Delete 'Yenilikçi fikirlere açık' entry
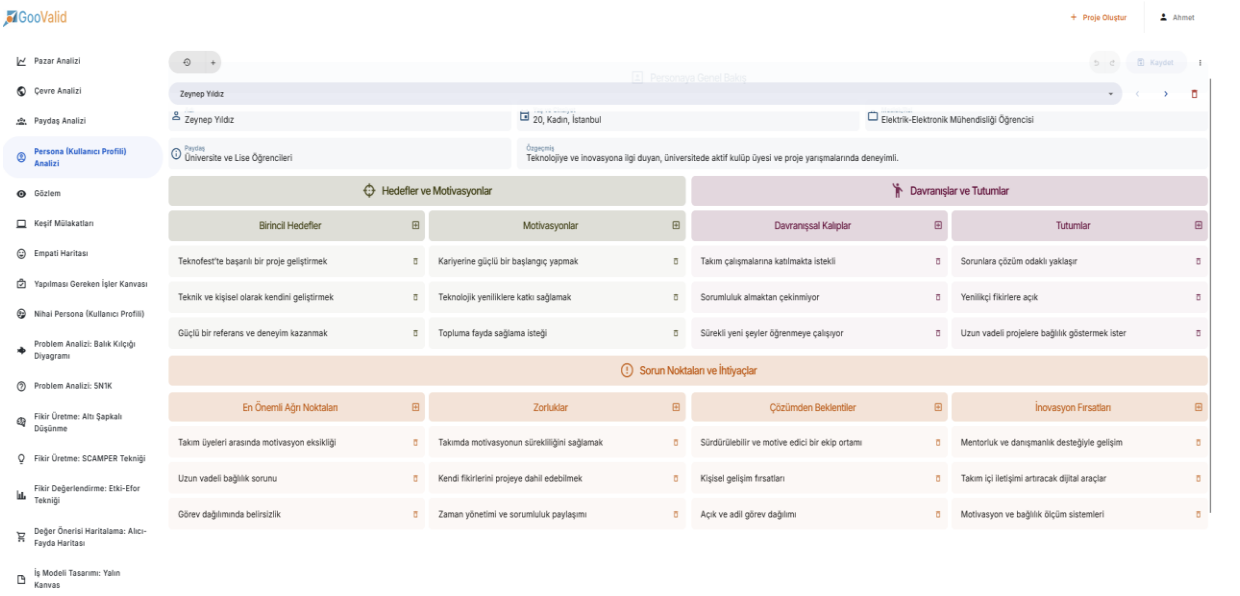Image resolution: width=1240 pixels, height=596 pixels. [x=1198, y=297]
